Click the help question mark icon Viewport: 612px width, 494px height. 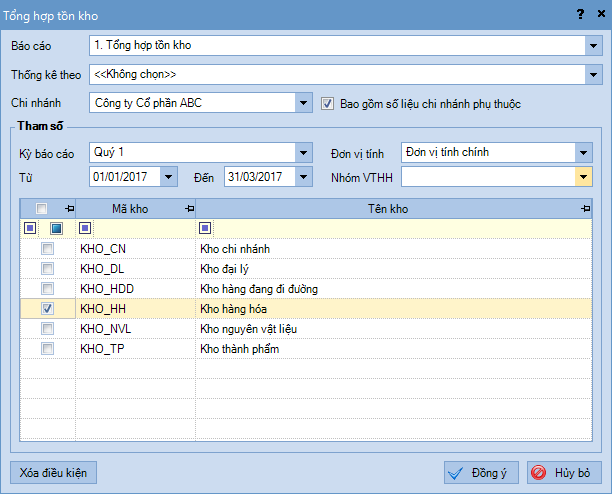(x=580, y=14)
